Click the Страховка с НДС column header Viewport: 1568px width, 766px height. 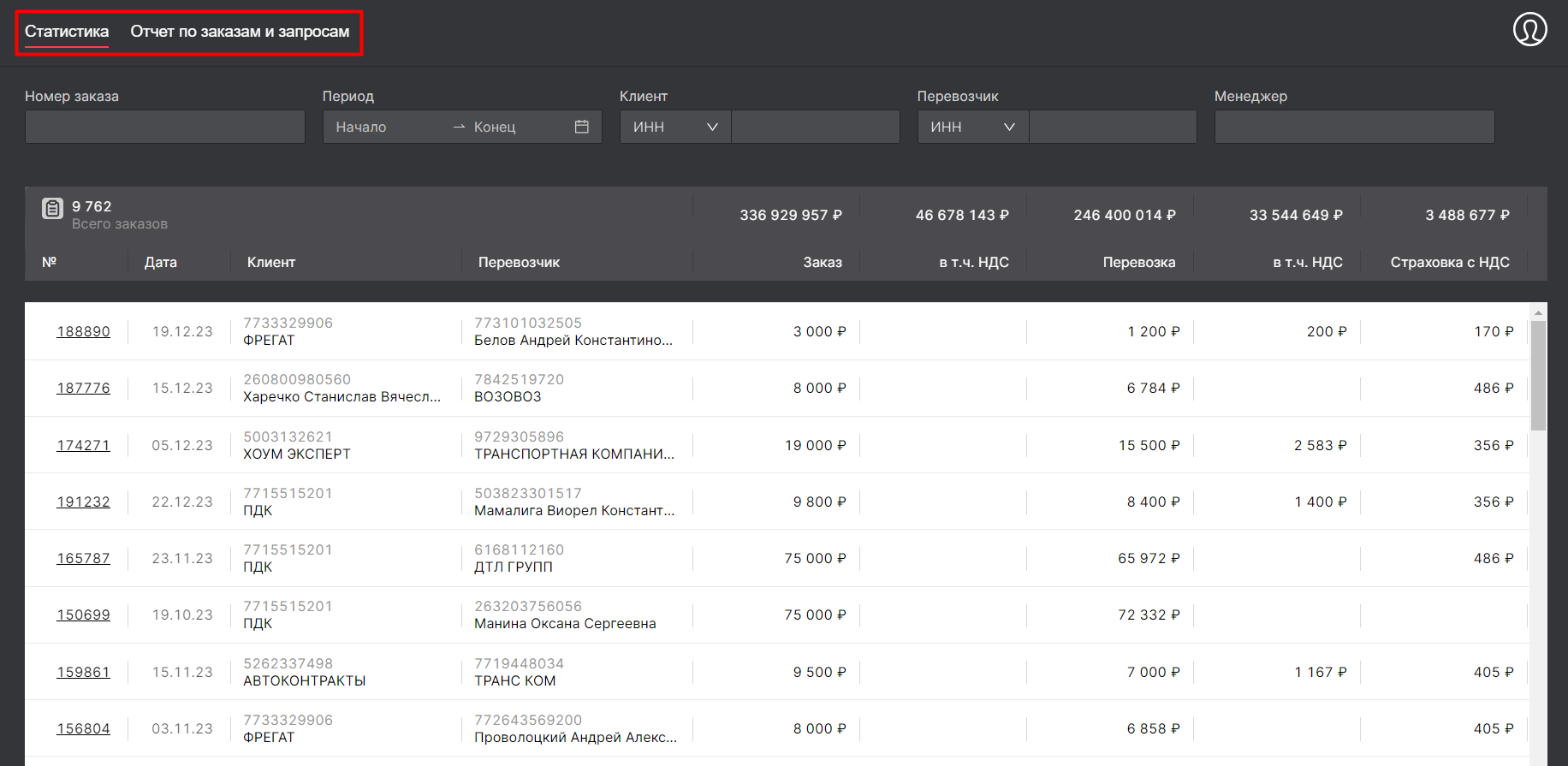pos(1450,262)
